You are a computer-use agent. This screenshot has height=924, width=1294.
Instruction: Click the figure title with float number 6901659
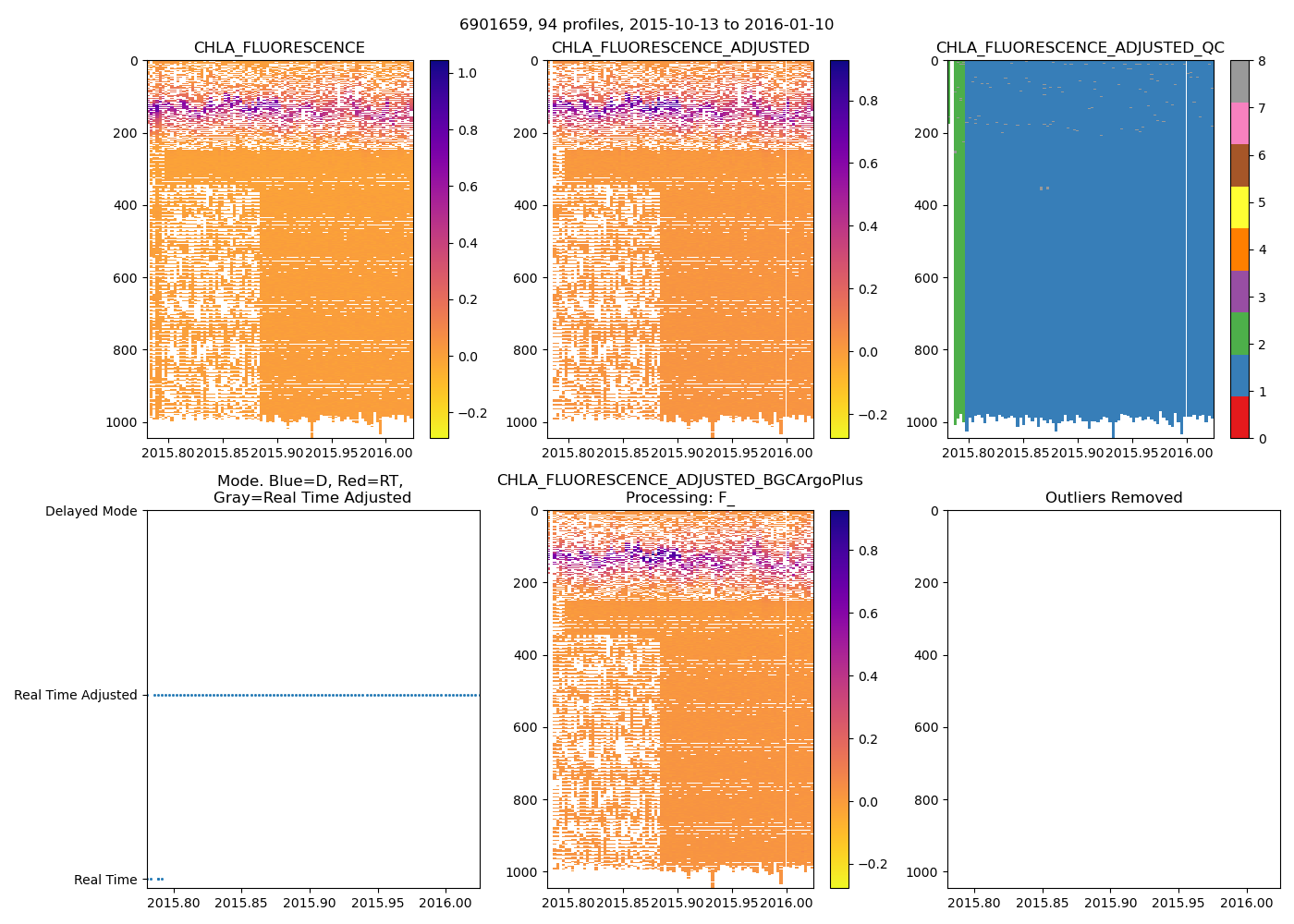click(x=646, y=25)
